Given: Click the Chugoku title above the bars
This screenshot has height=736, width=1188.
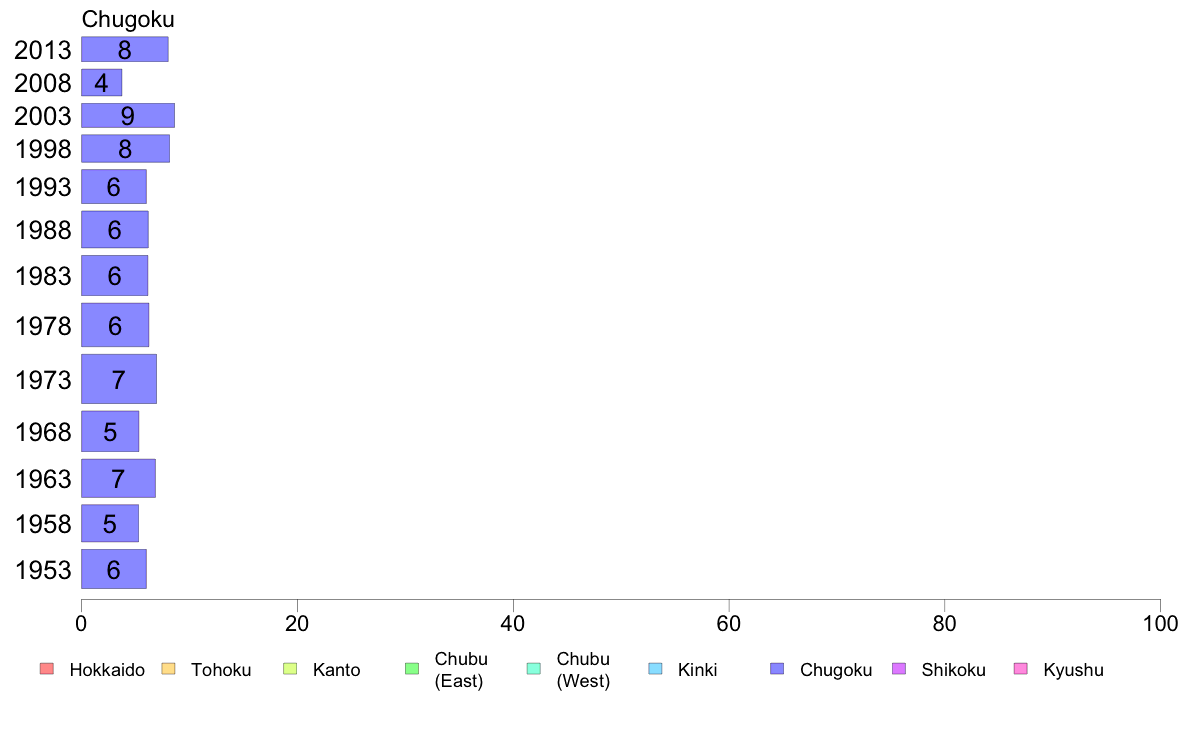Looking at the screenshot, I should (128, 19).
